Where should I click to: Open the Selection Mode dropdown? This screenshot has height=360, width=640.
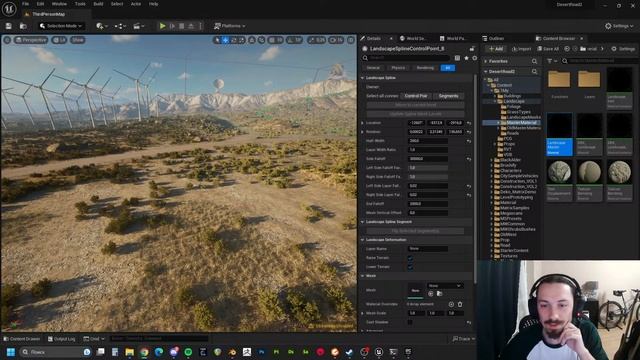[61, 26]
